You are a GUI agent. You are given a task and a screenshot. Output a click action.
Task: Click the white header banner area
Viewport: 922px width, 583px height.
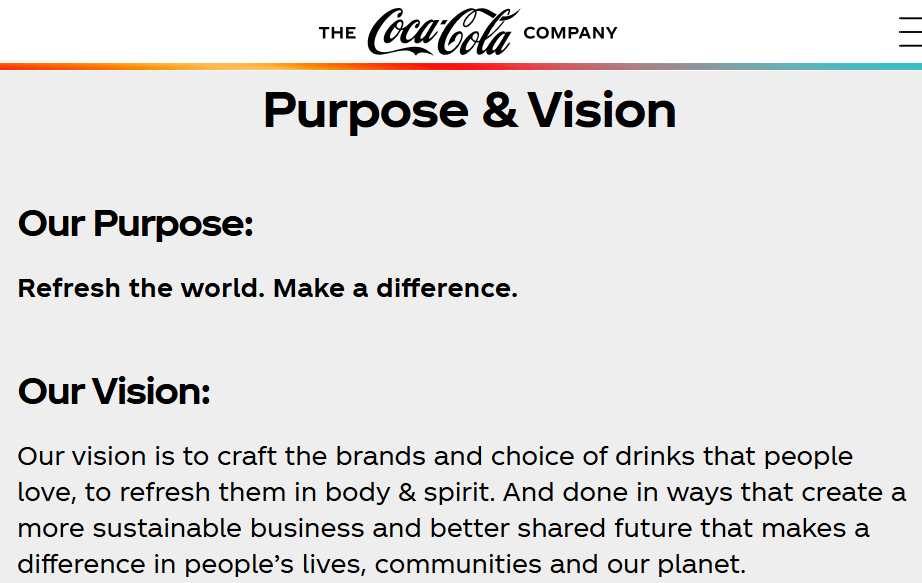point(150,31)
